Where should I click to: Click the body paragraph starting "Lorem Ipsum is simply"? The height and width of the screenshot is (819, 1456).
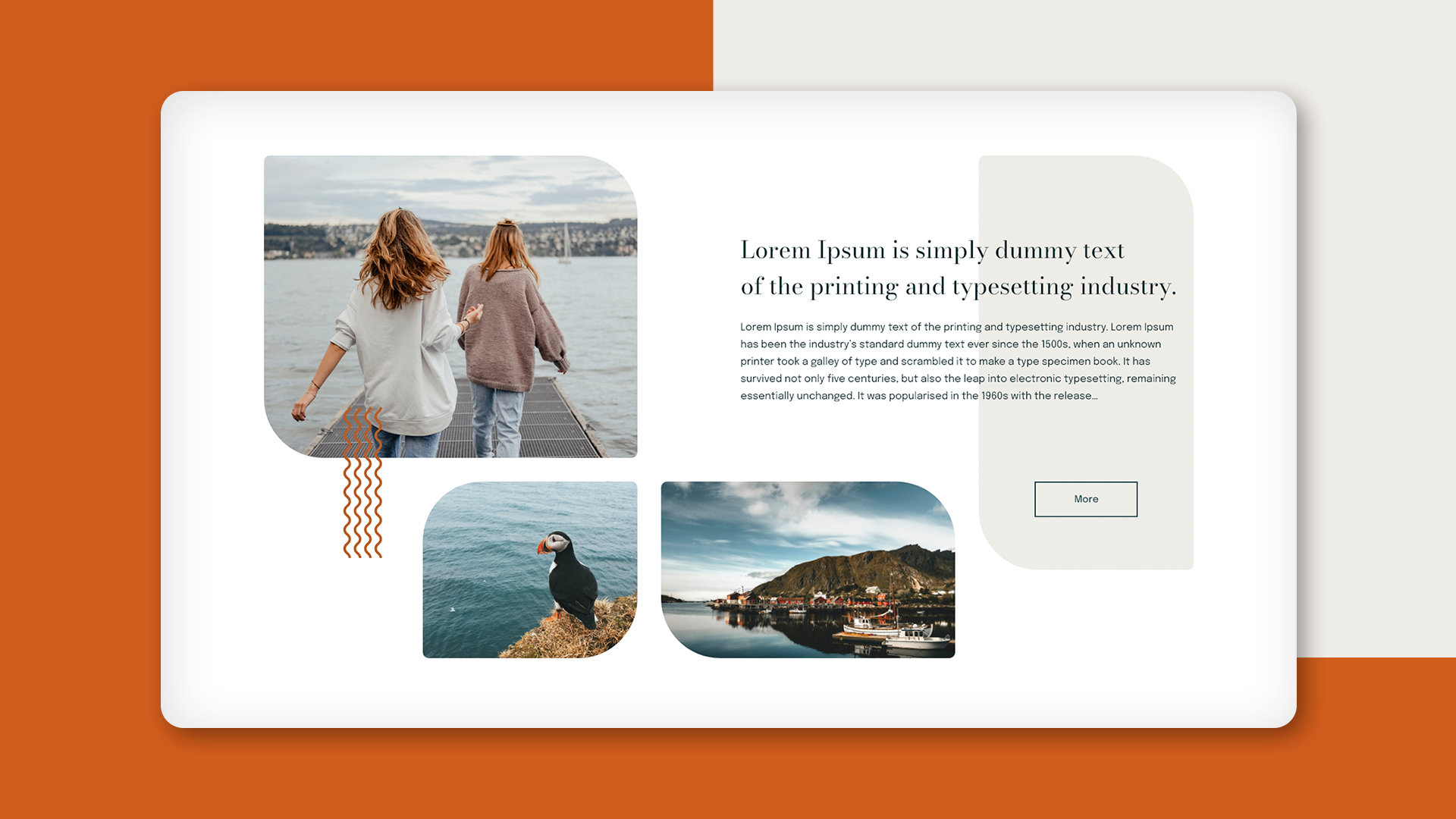pos(957,361)
